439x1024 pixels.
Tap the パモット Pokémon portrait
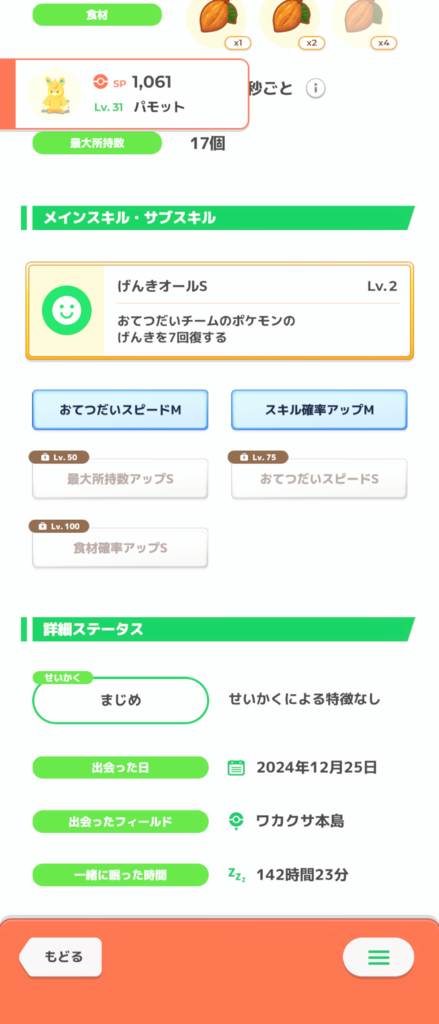(54, 94)
